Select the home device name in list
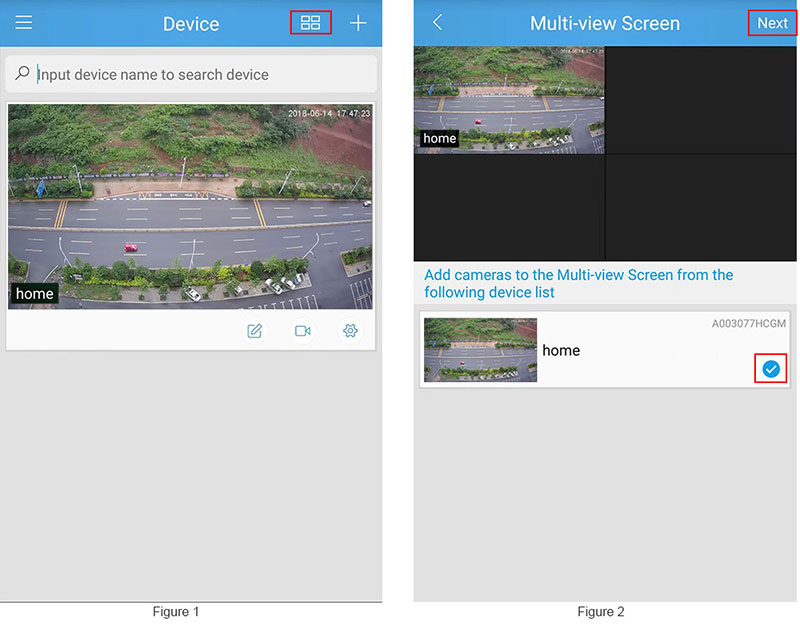The height and width of the screenshot is (625, 800). [561, 351]
